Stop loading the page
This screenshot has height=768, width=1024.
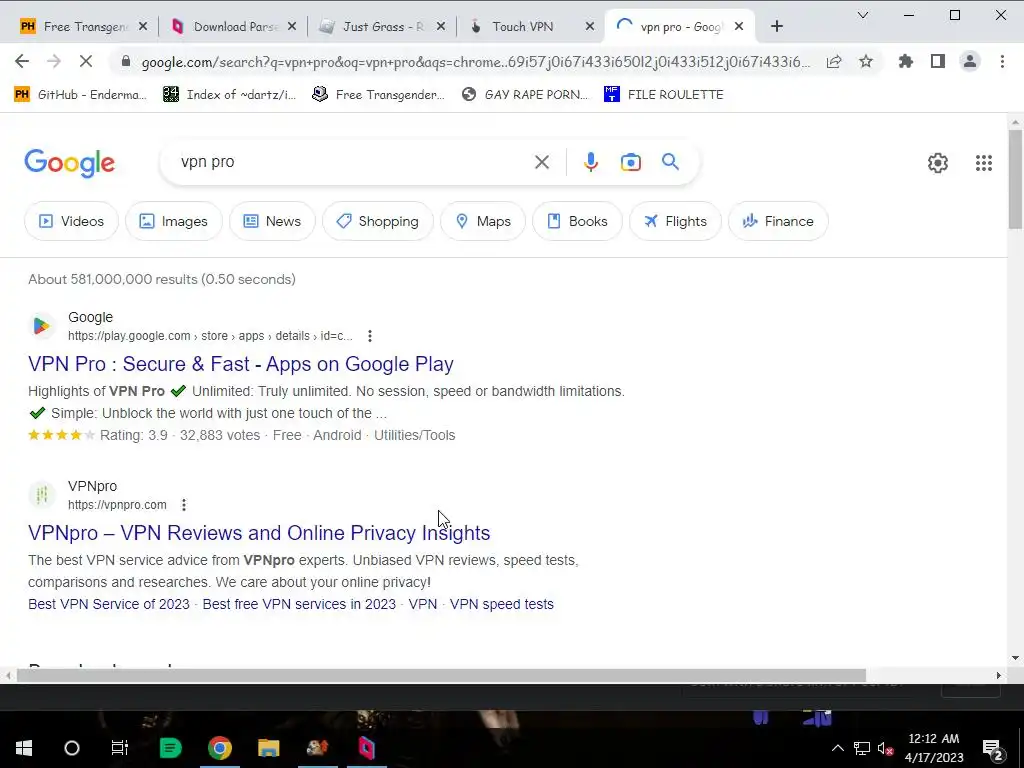click(86, 61)
